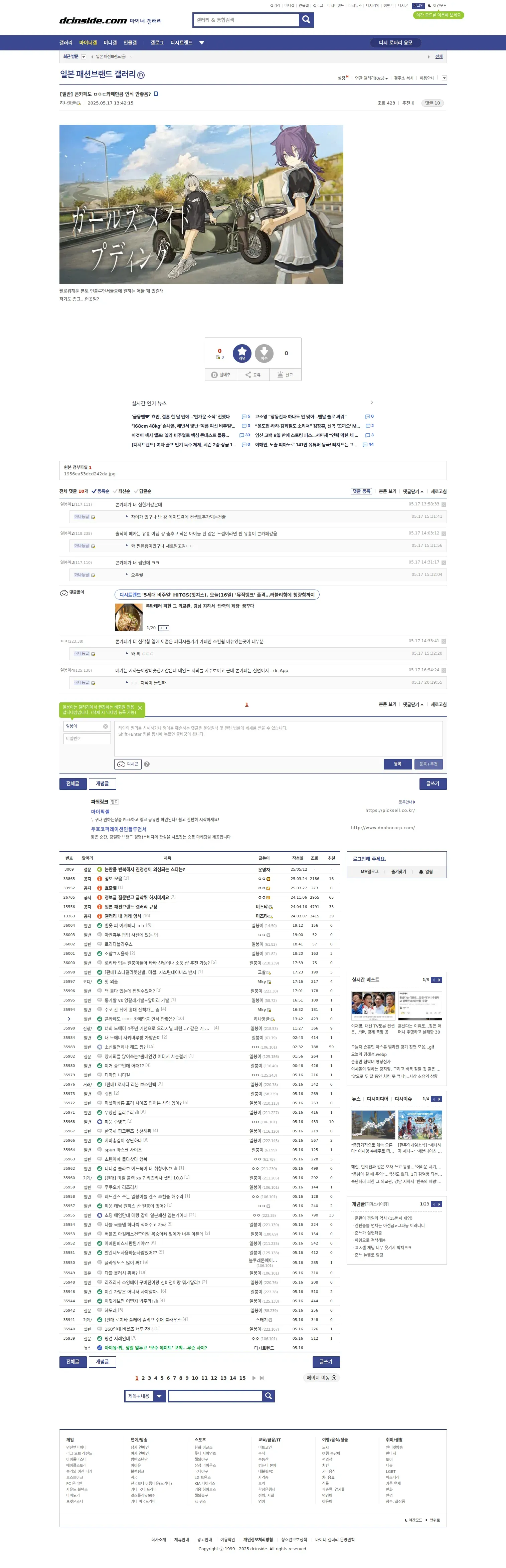Toggle 댓글닫기 below the comments
The image size is (506, 1568).
click(x=413, y=704)
